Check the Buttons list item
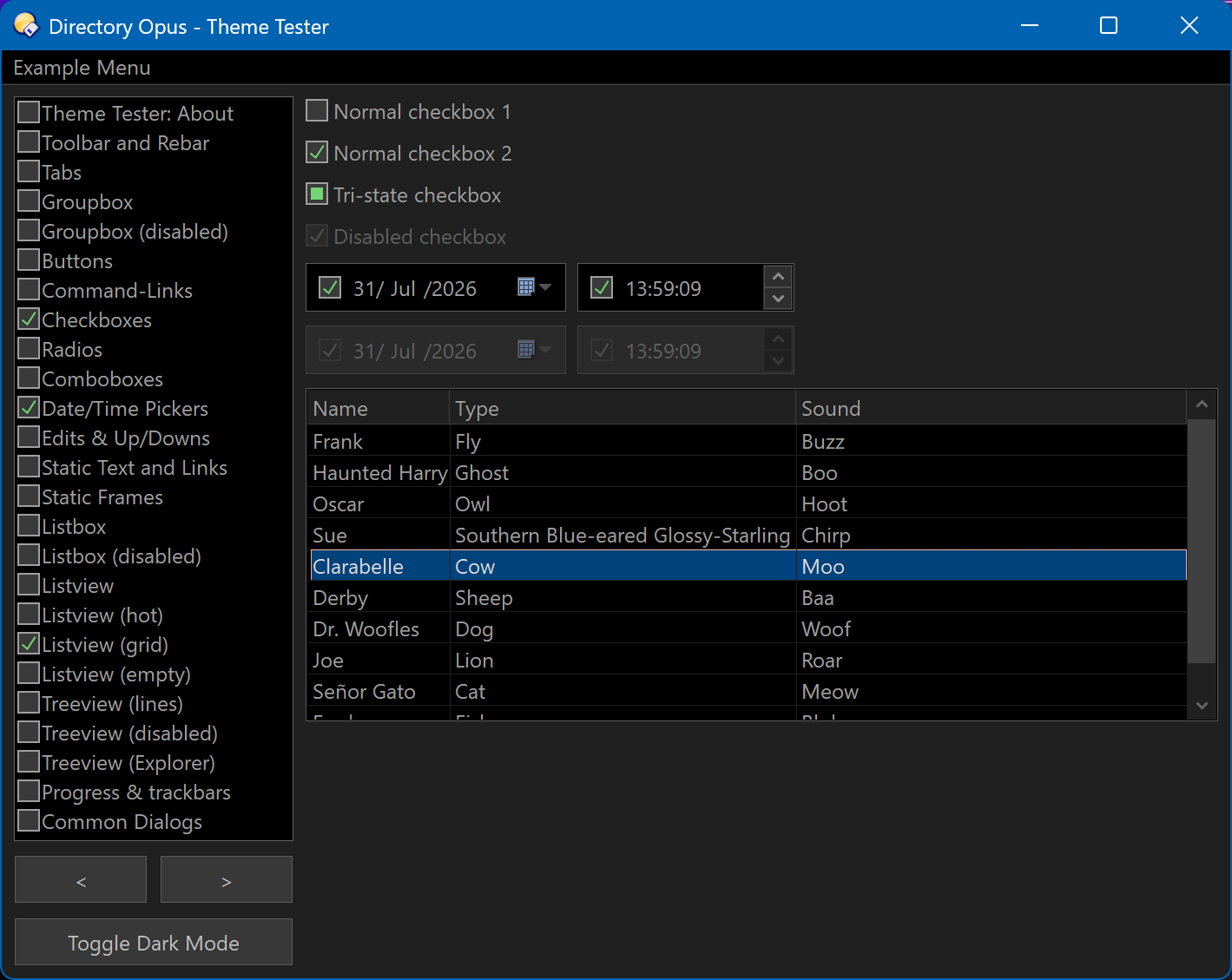 (29, 260)
